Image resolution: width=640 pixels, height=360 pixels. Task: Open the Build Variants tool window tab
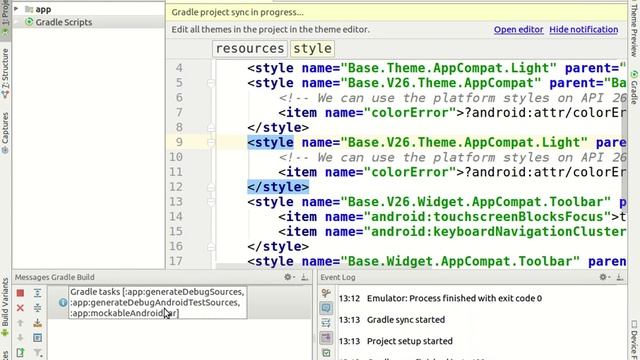coord(5,306)
